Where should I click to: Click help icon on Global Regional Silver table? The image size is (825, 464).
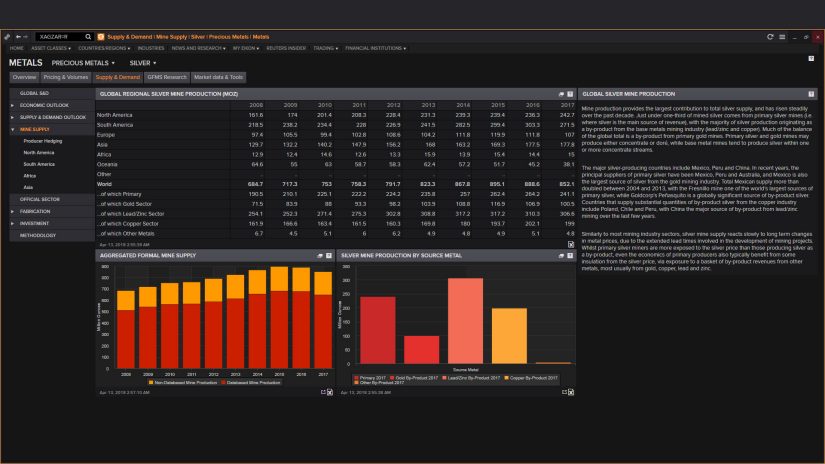(x=570, y=94)
